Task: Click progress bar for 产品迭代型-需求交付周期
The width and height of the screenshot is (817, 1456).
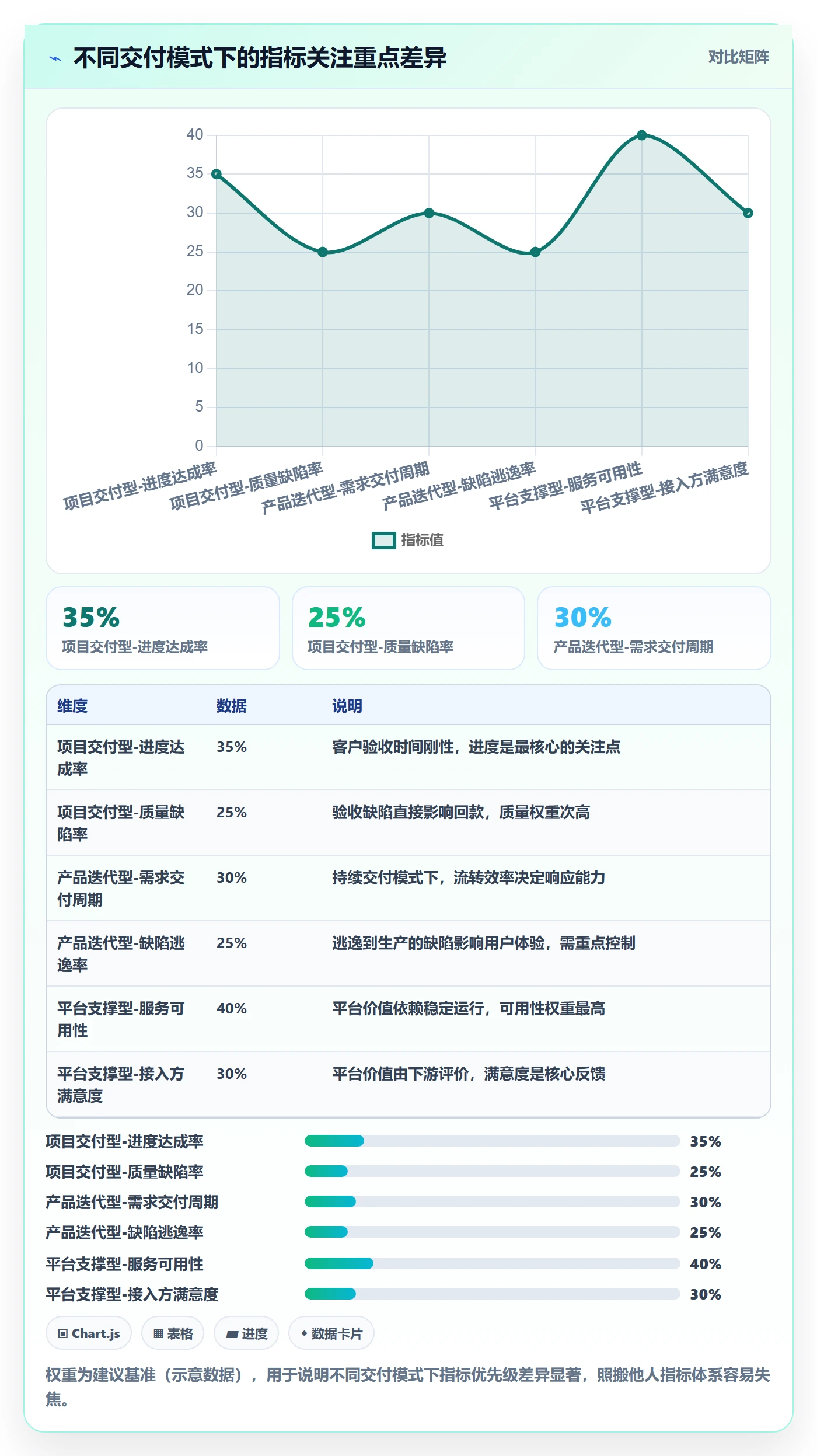Action: pyautogui.click(x=492, y=1201)
